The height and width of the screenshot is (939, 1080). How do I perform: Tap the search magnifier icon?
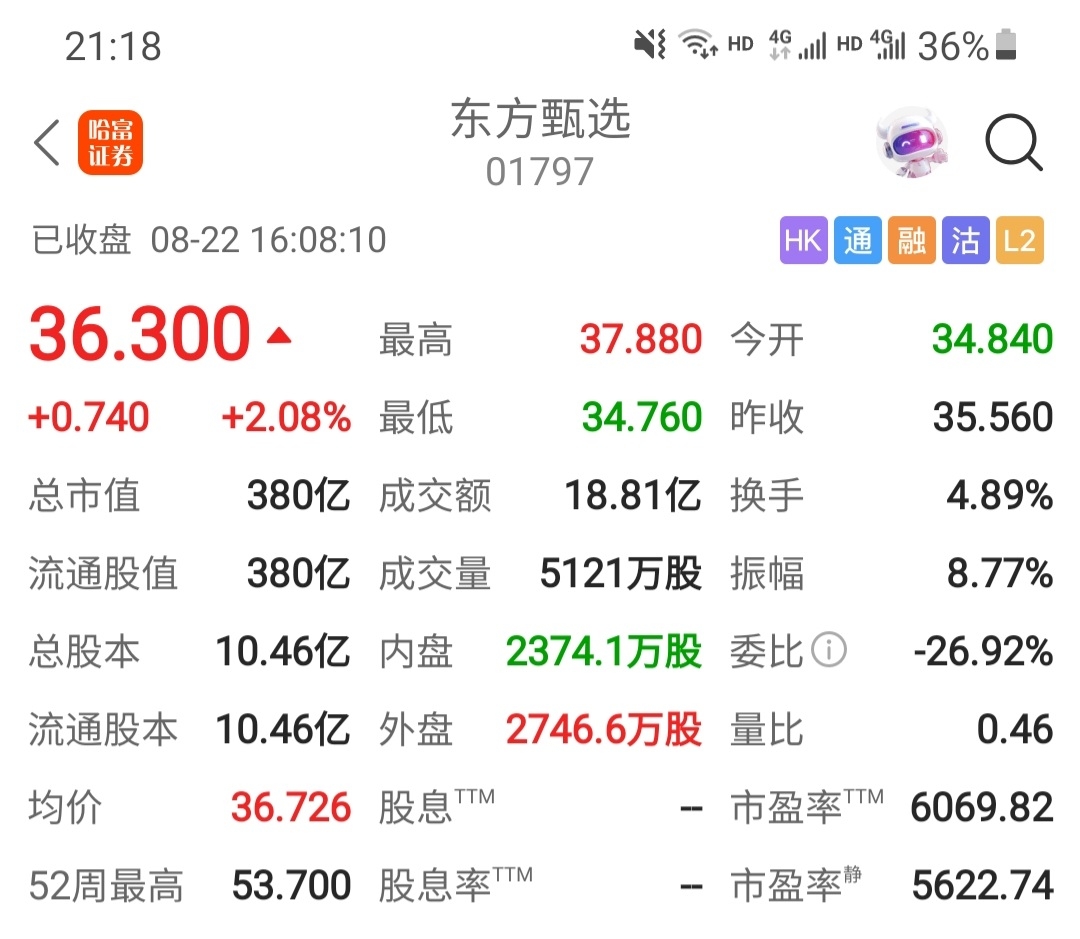pos(1013,143)
